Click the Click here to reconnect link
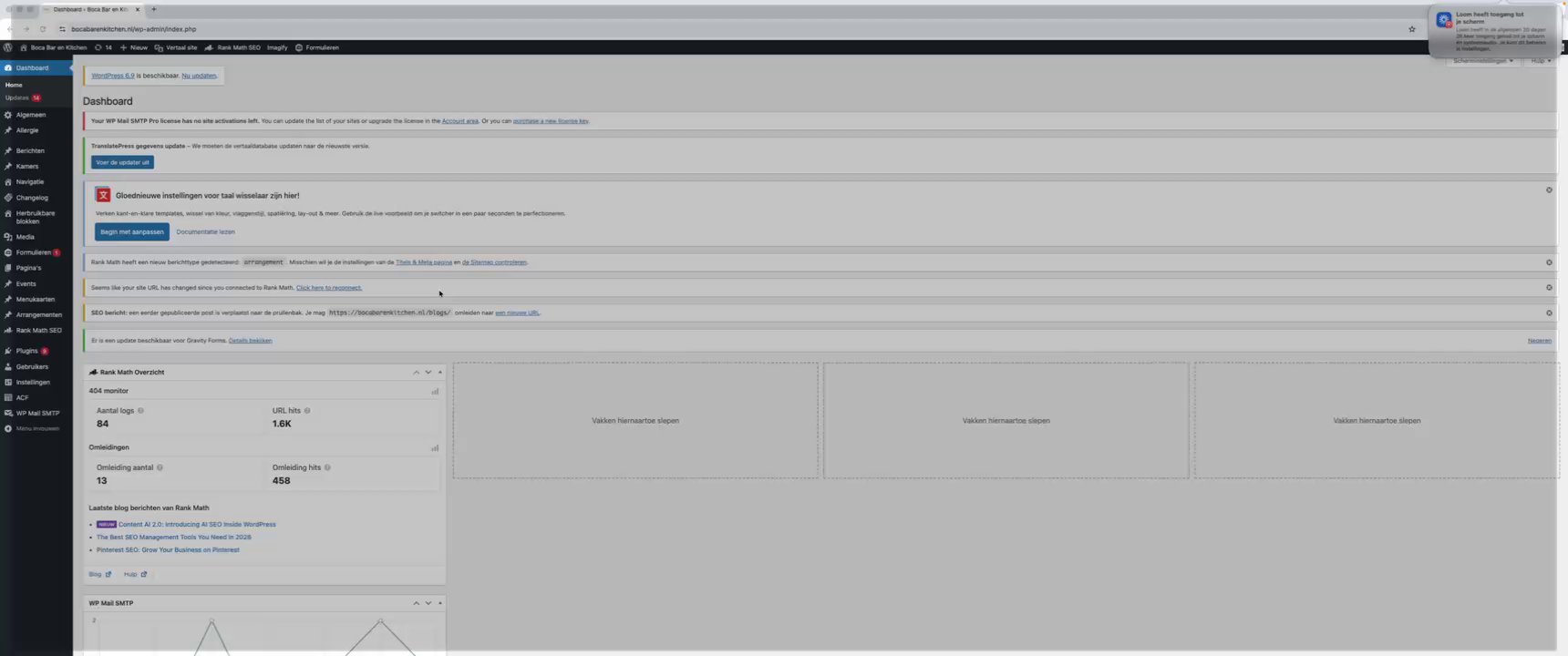Screen dimensions: 1568x656 coord(329,288)
